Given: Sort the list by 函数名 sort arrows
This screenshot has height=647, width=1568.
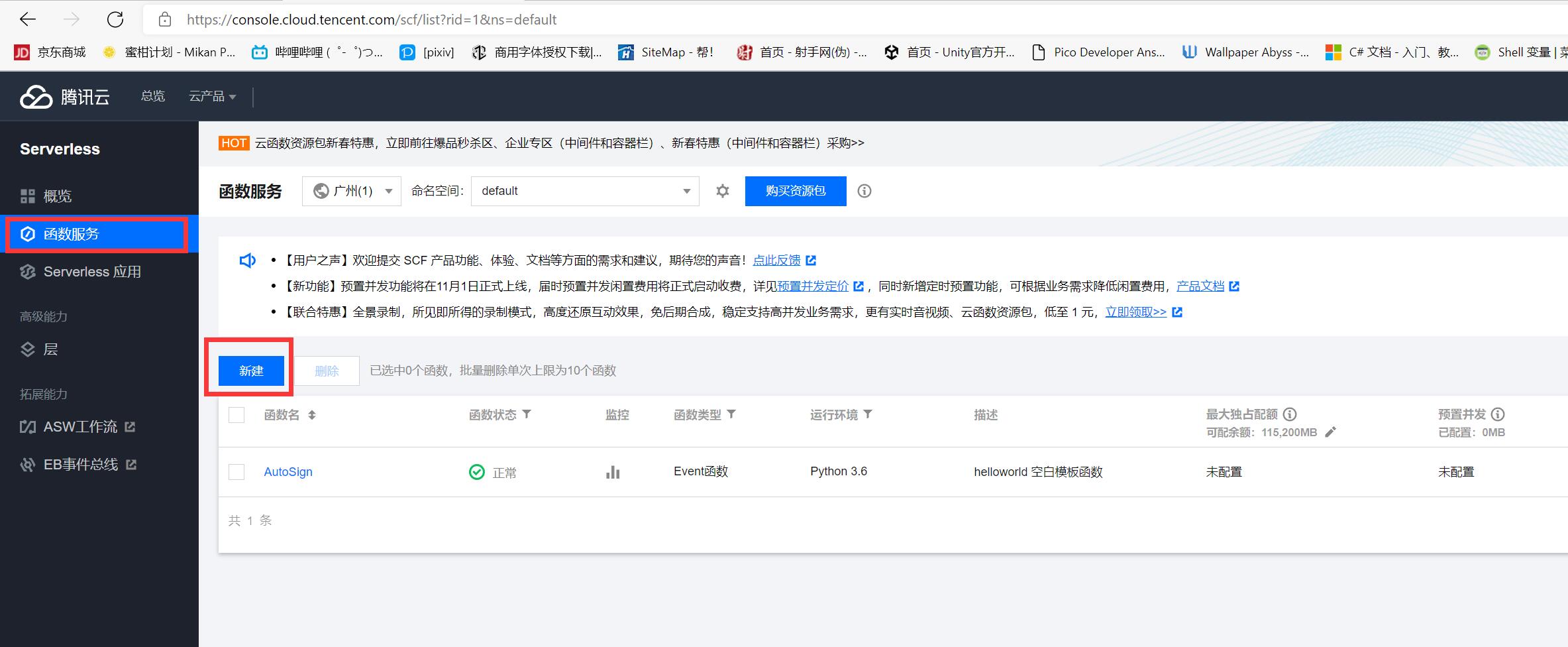Looking at the screenshot, I should (312, 415).
